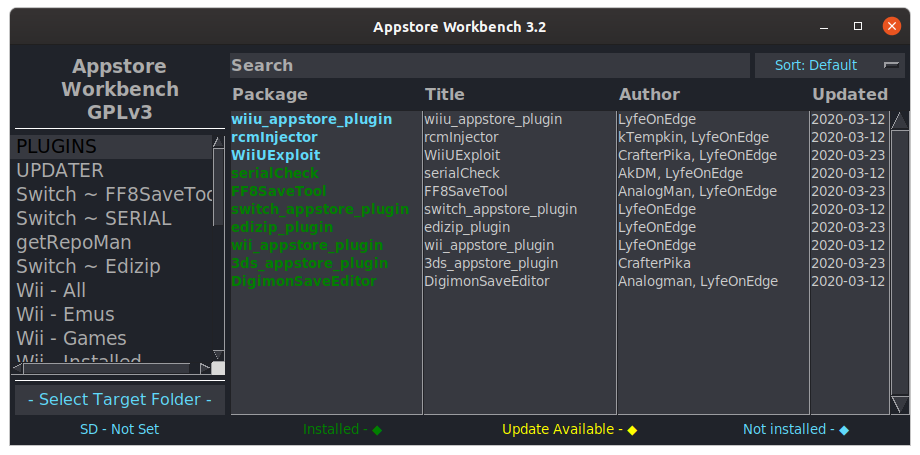The image size is (920, 455).
Task: Select the 3ds_appstore_plugin package
Action: (x=309, y=263)
